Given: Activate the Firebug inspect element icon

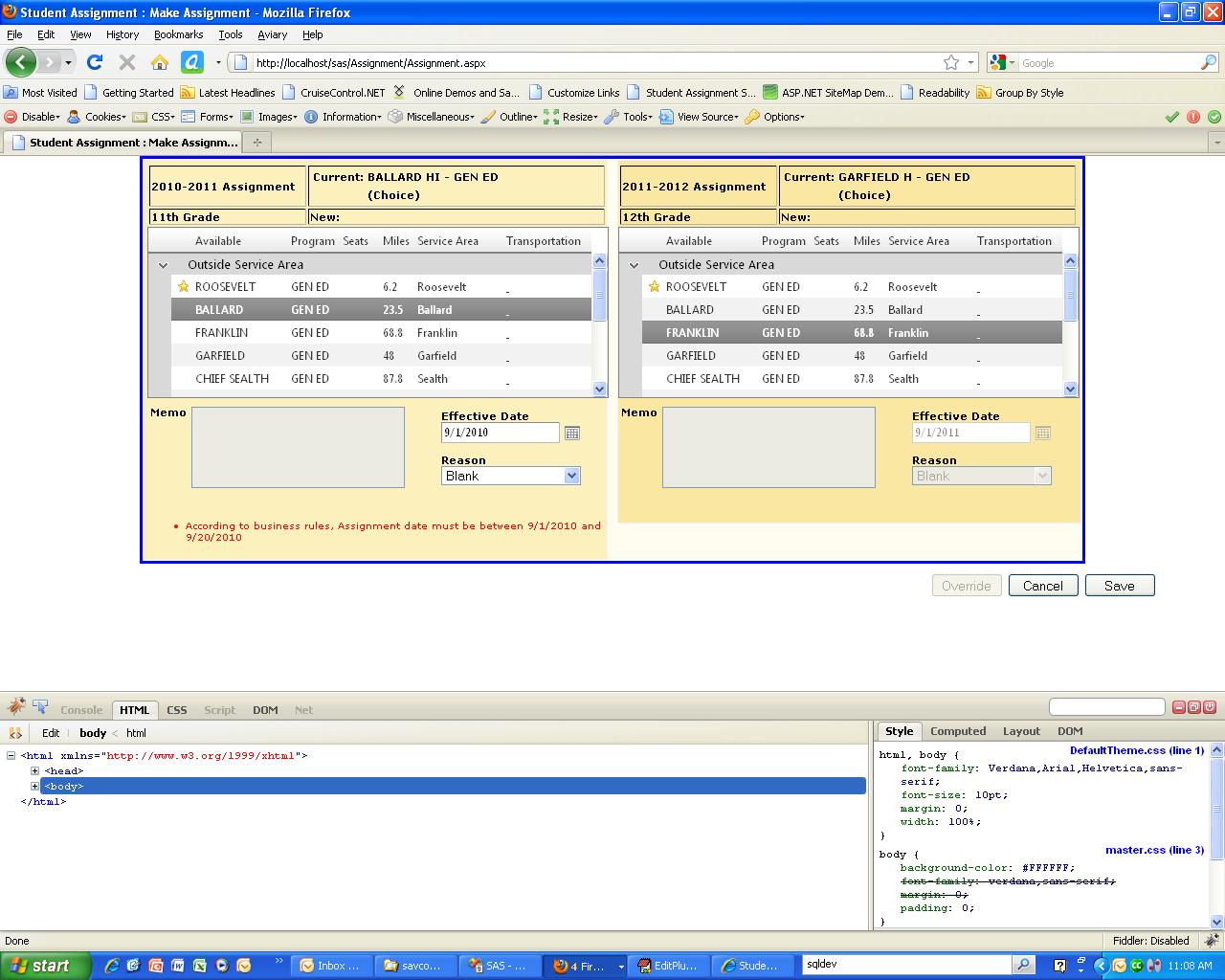Looking at the screenshot, I should tap(40, 707).
